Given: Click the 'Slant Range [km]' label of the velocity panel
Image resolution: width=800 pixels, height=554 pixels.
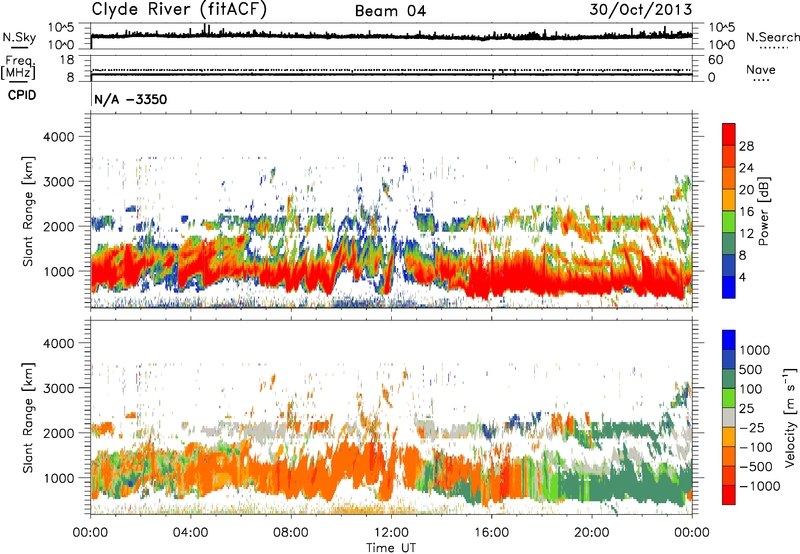Looking at the screenshot, I should pos(28,417).
